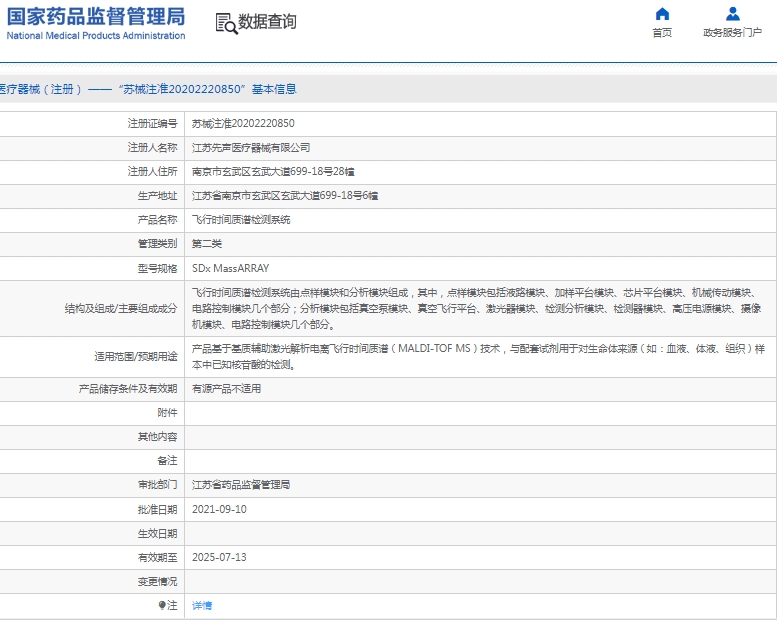777x623 pixels.
Task: Click the 基本信息 page title bar text
Action: pyautogui.click(x=274, y=89)
